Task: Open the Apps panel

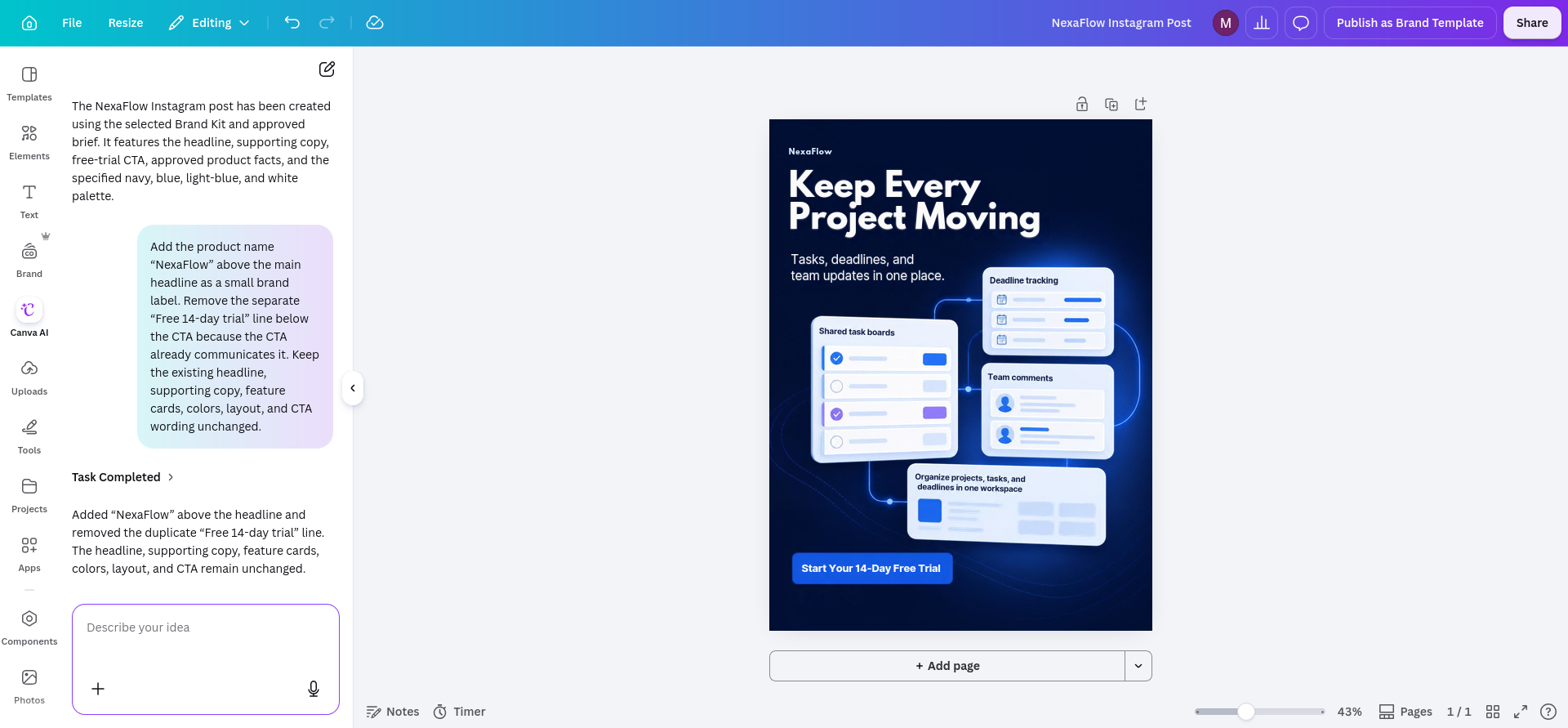Action: (x=29, y=554)
